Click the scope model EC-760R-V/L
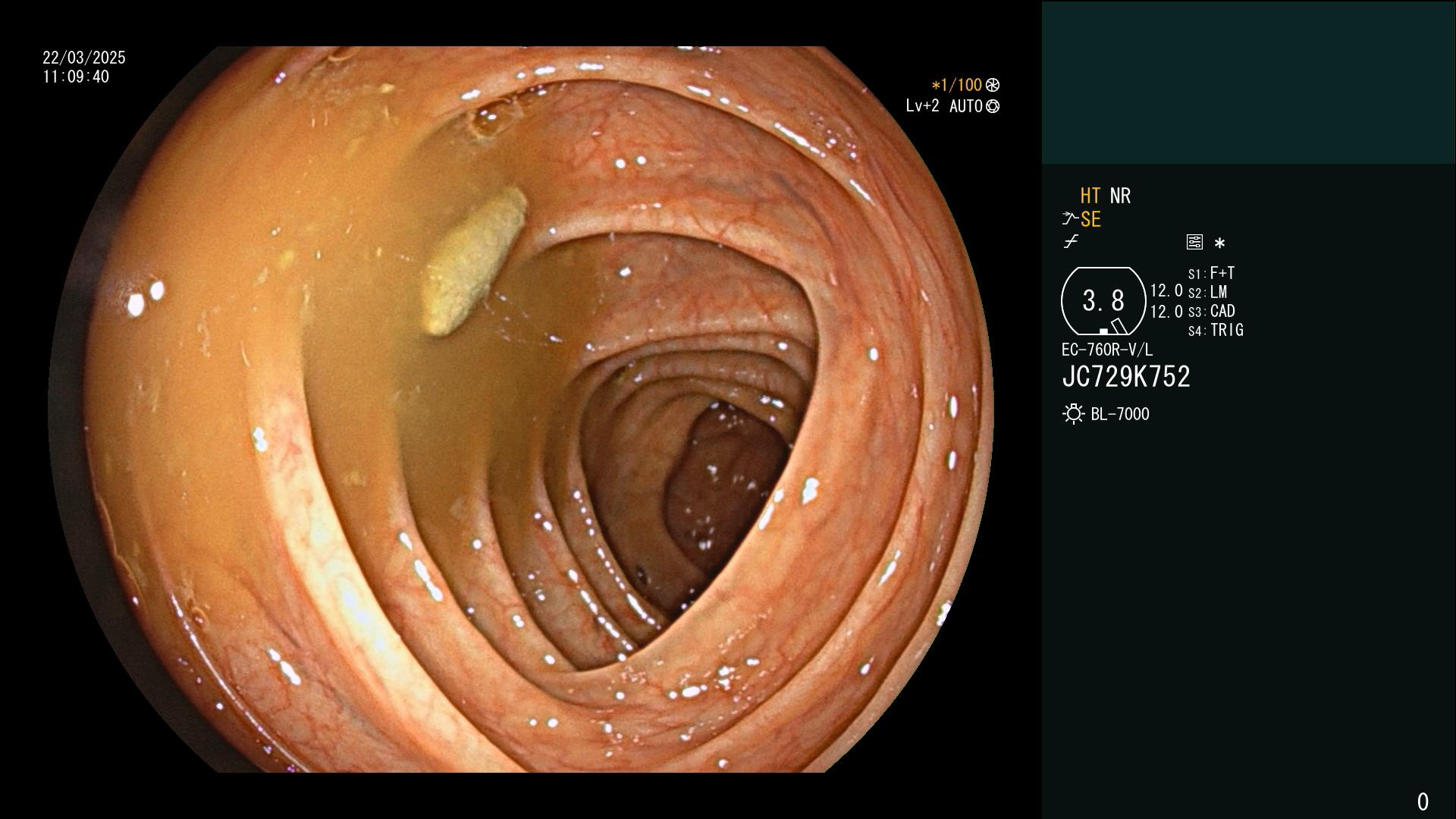Viewport: 1456px width, 819px height. [x=1107, y=350]
